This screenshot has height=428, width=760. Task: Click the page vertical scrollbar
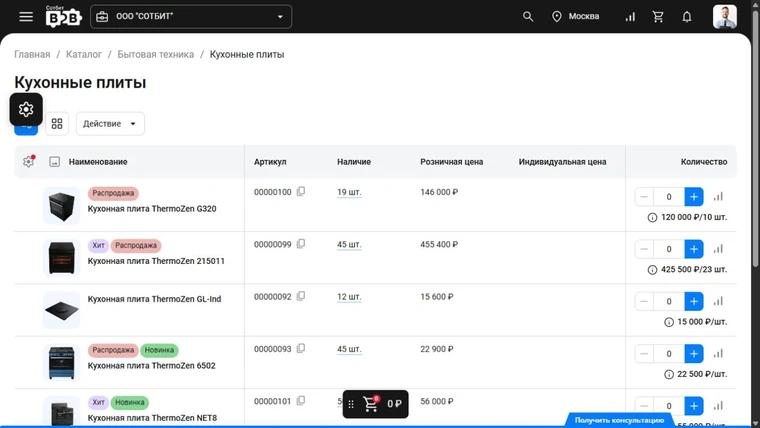click(x=755, y=138)
